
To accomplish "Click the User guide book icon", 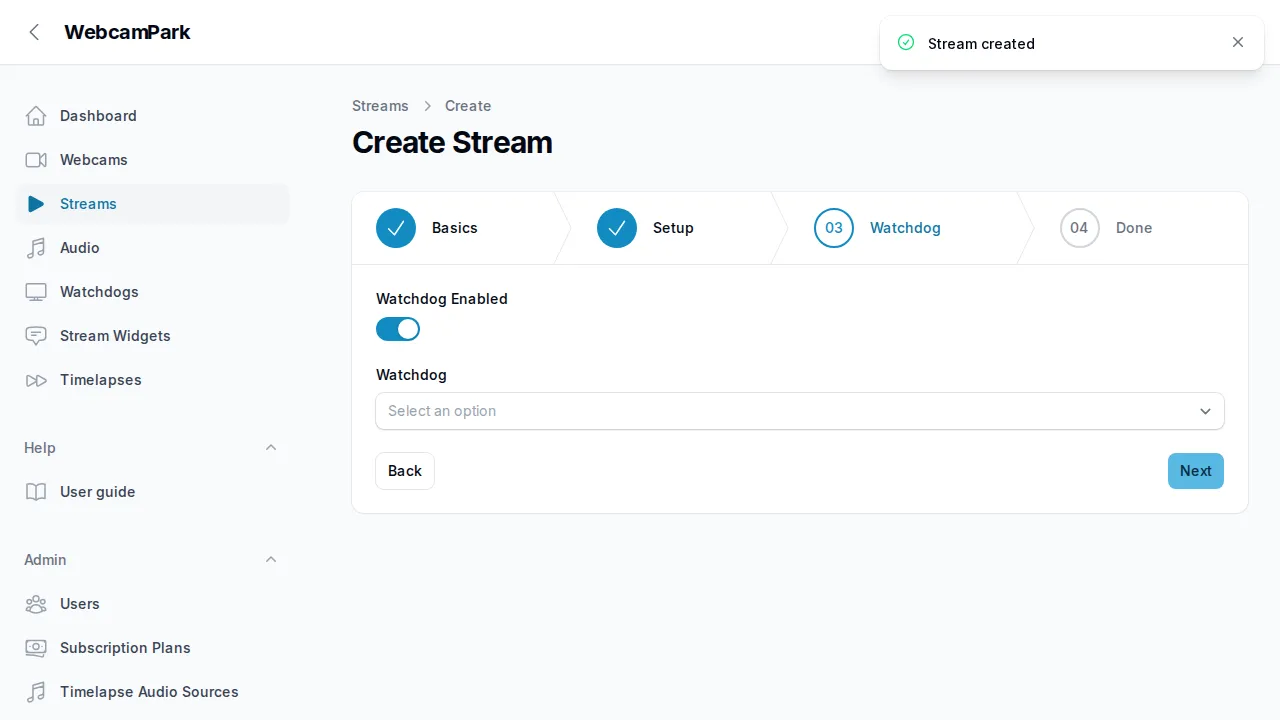I will (x=36, y=492).
